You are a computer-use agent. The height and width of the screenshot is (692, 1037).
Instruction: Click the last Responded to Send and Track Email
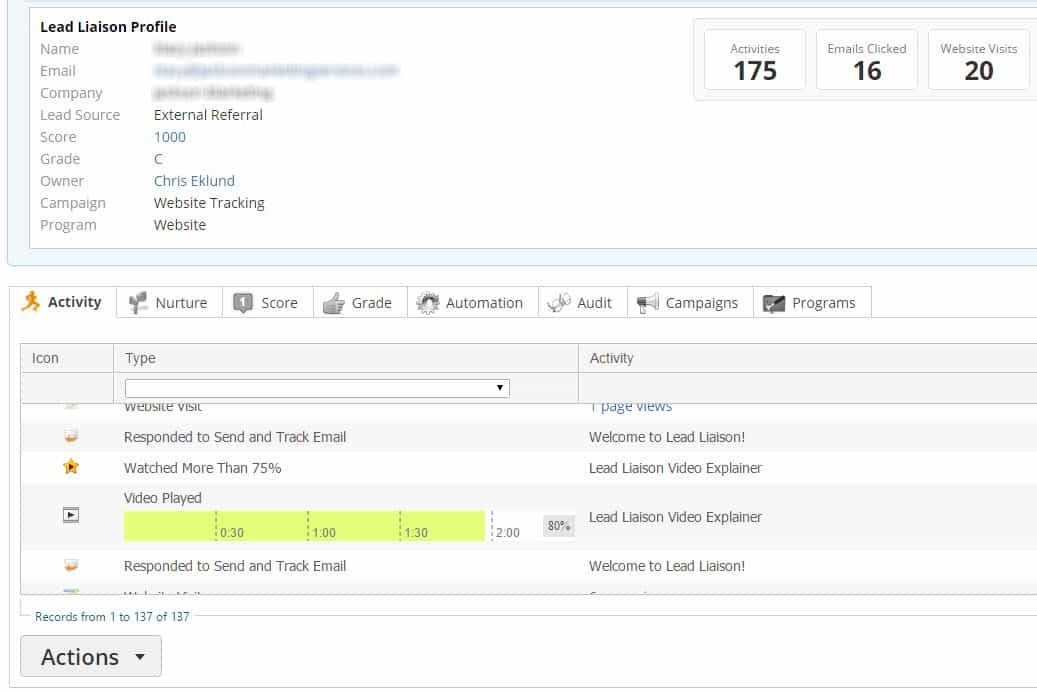click(235, 566)
